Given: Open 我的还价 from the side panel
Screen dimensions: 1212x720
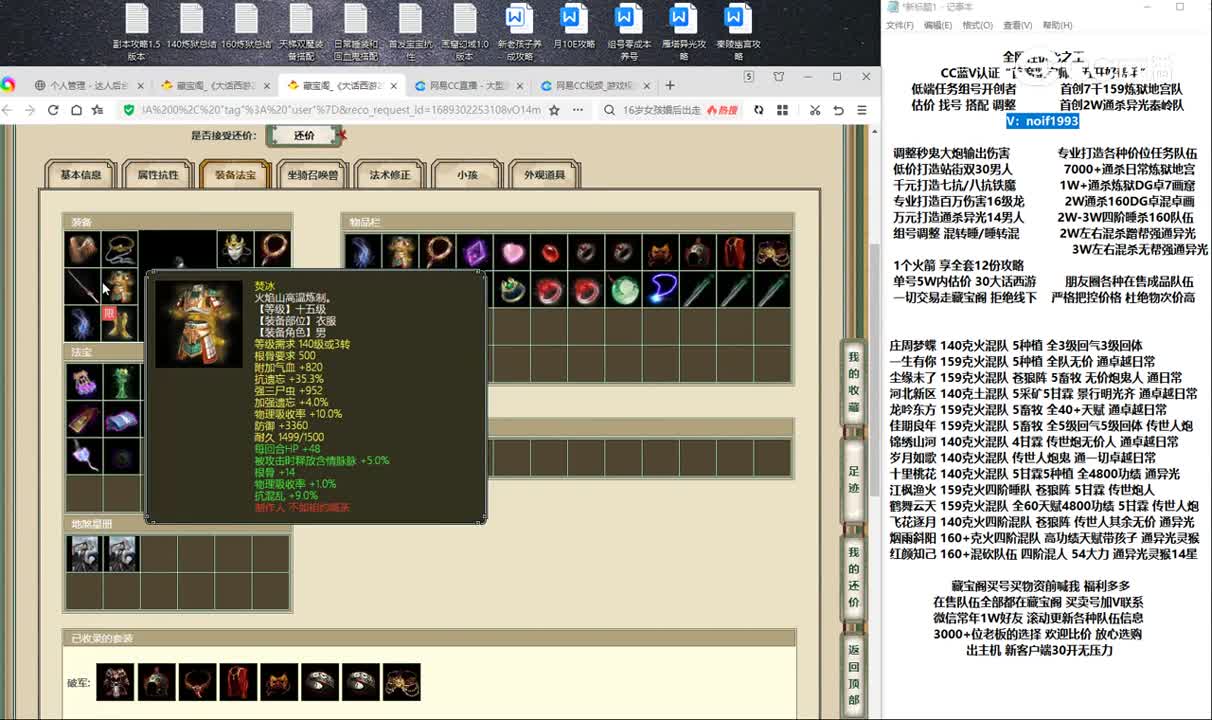Looking at the screenshot, I should (x=853, y=579).
